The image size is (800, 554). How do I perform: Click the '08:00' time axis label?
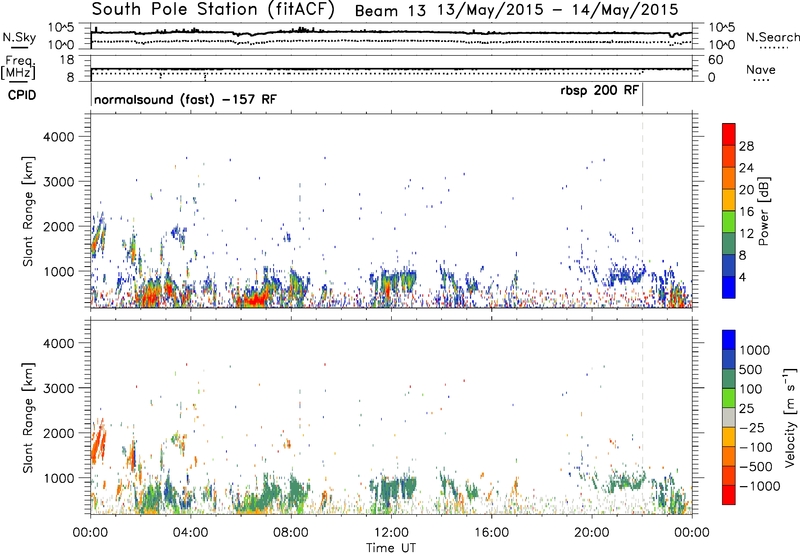(x=291, y=533)
